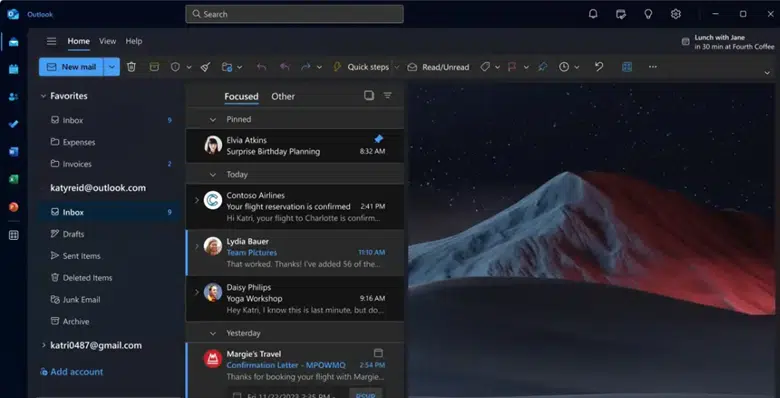Open Lunch with Jane reminder

coord(728,42)
